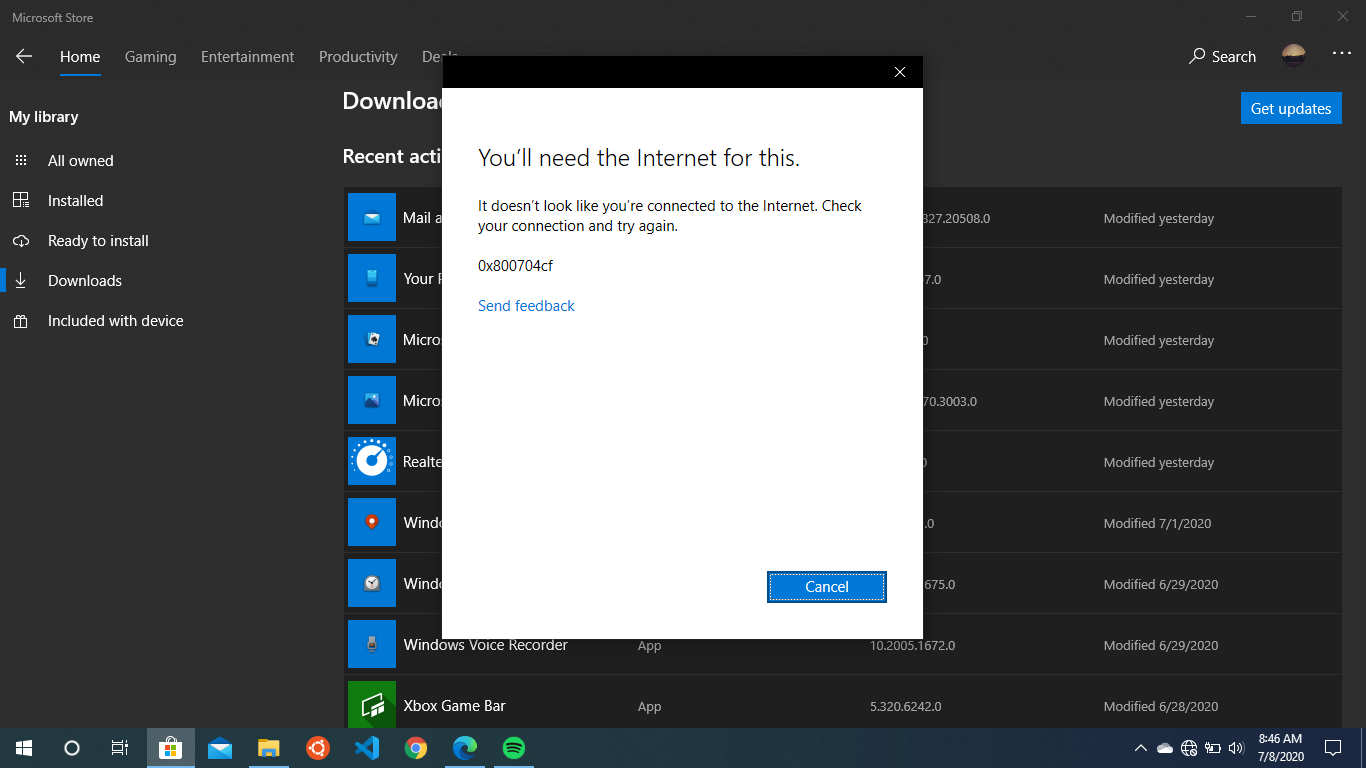Viewport: 1366px width, 768px height.
Task: Click the Your Phone app icon
Action: [x=372, y=278]
